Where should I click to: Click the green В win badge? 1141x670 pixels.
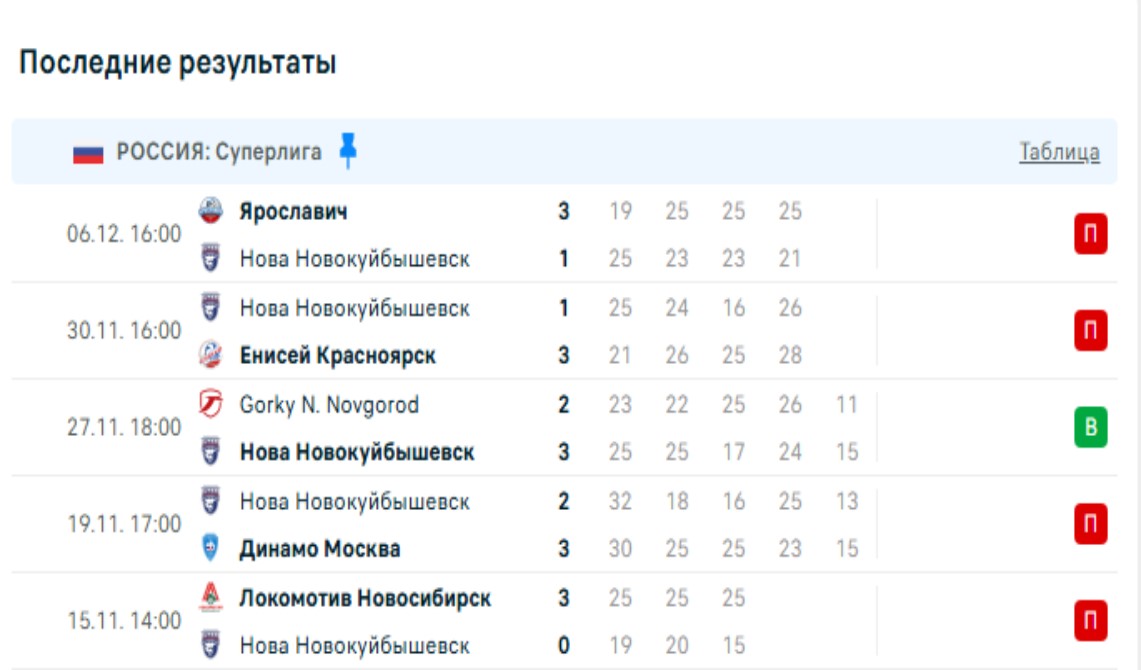(x=1091, y=428)
